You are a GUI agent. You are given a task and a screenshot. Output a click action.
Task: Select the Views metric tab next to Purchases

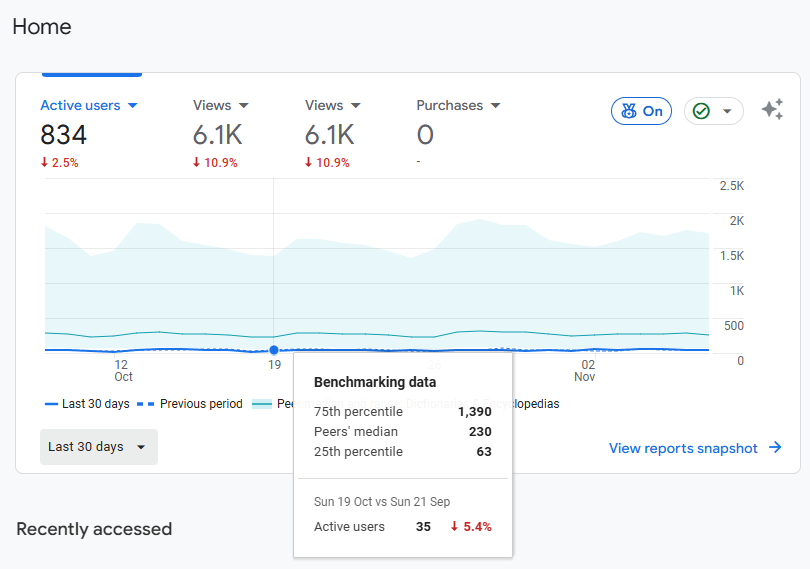pos(332,105)
